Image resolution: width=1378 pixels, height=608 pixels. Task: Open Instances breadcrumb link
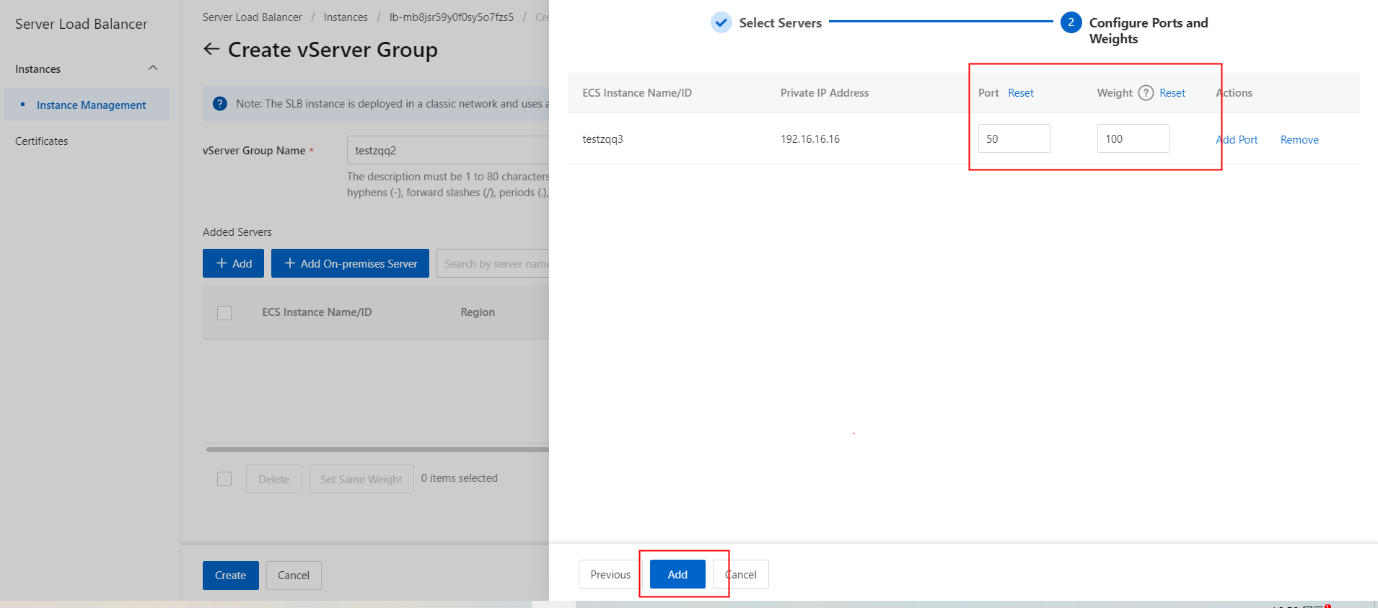point(346,17)
